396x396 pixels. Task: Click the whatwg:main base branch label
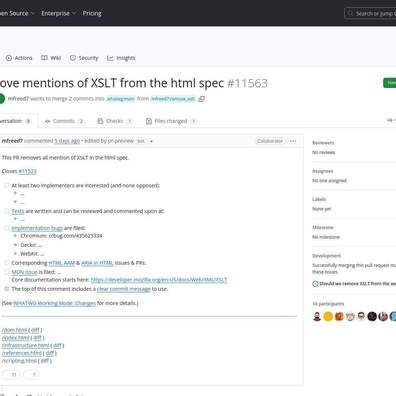click(x=121, y=99)
